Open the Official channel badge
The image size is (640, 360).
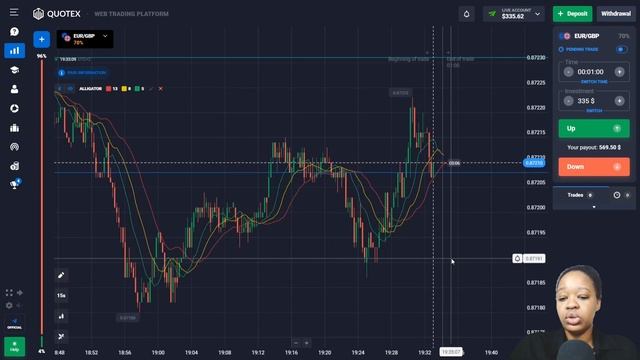(14, 323)
